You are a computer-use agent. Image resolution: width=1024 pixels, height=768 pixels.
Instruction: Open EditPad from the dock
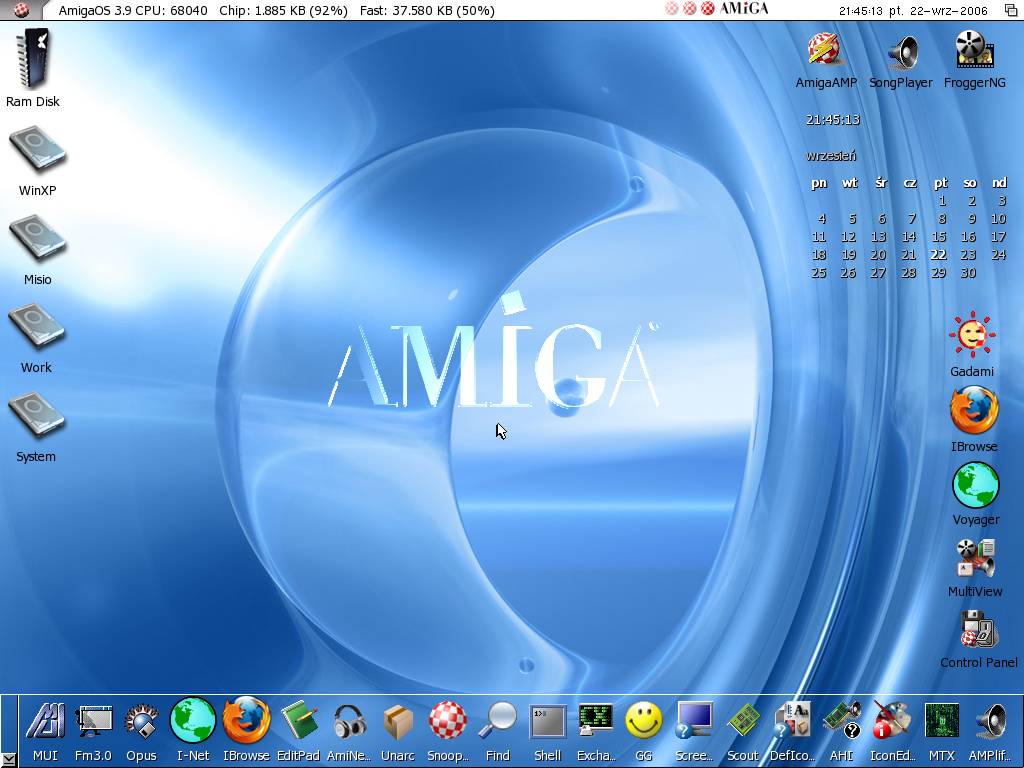tap(298, 722)
